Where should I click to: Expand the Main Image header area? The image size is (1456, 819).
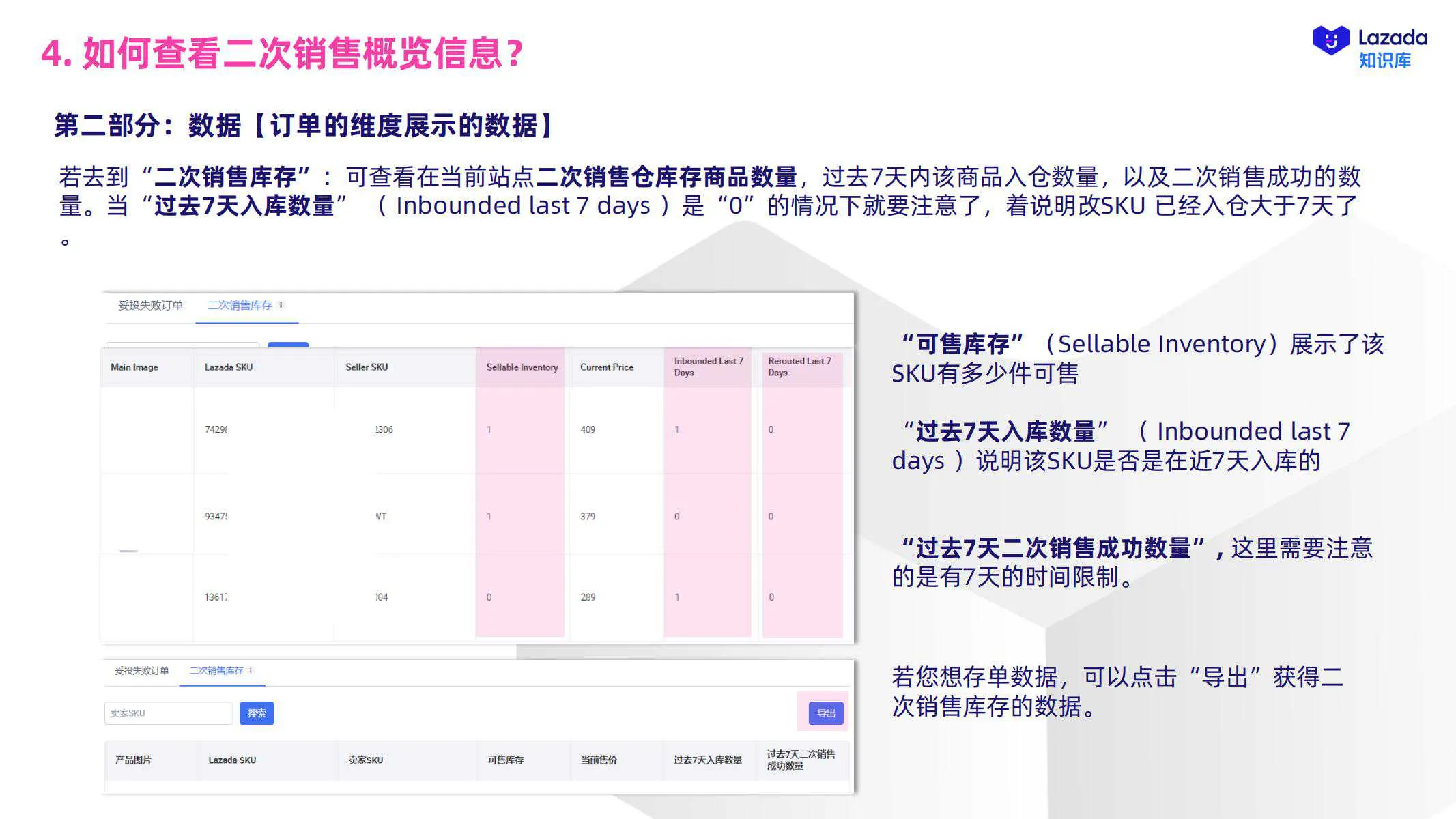coord(132,367)
